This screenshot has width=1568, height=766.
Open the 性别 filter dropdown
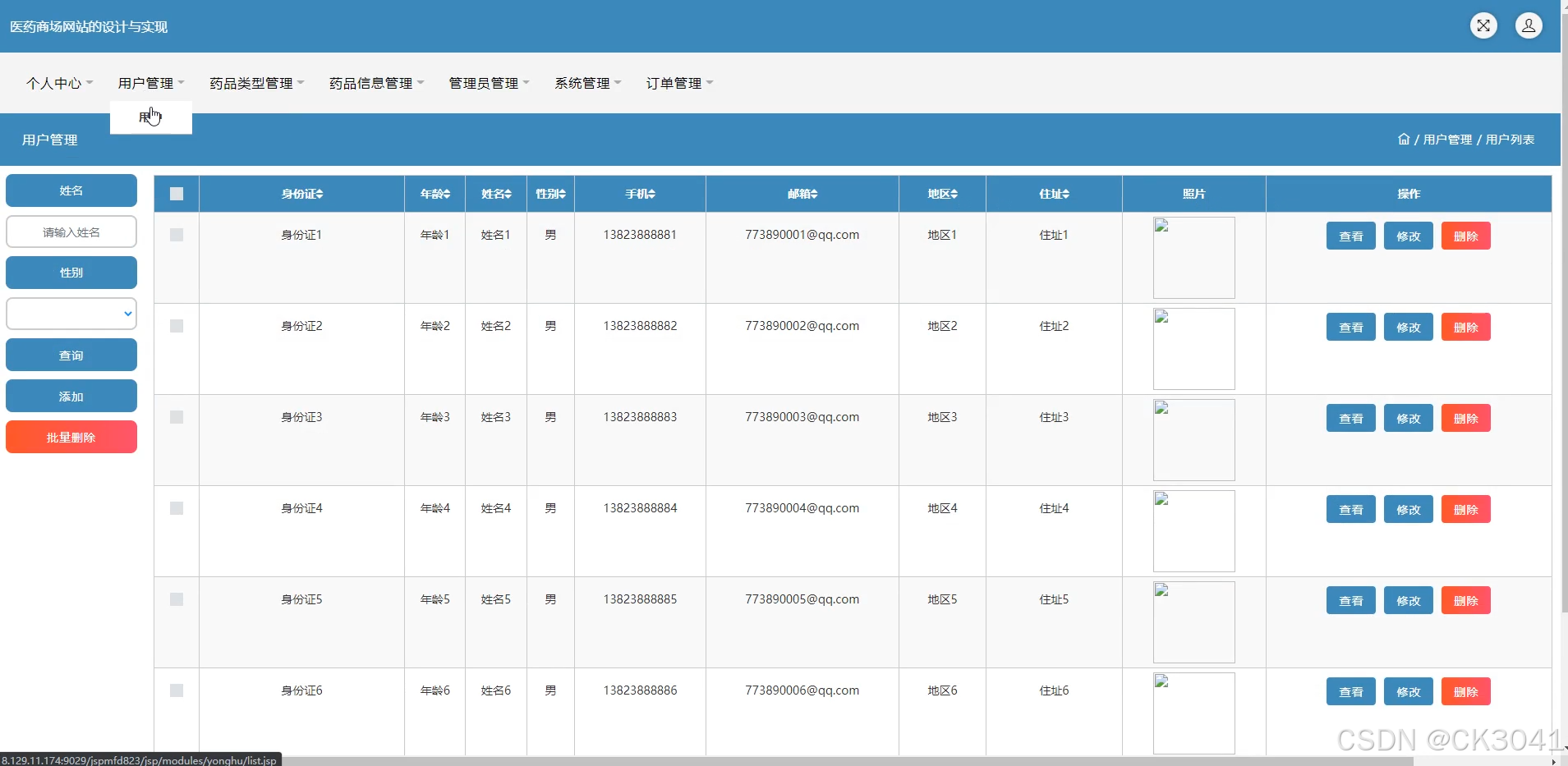(x=71, y=314)
